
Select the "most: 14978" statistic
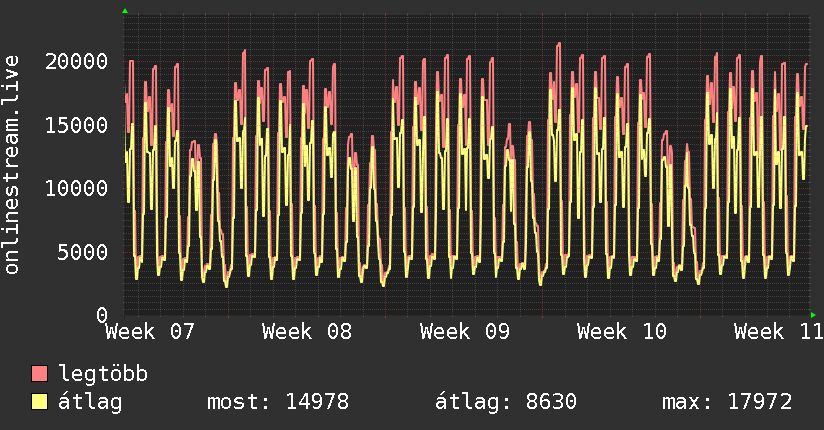(x=277, y=402)
